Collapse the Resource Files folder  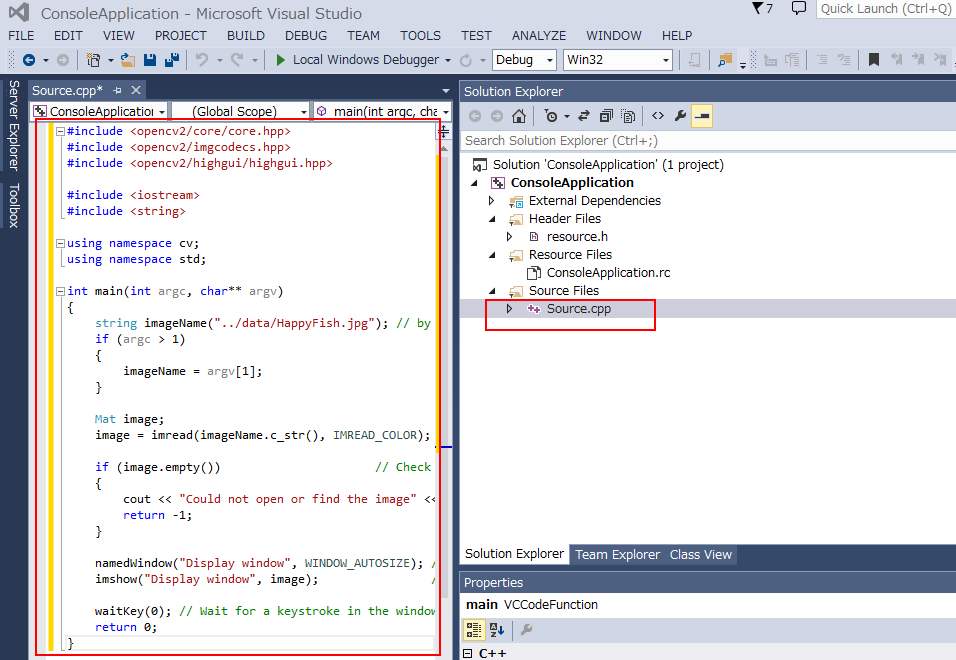coord(492,255)
